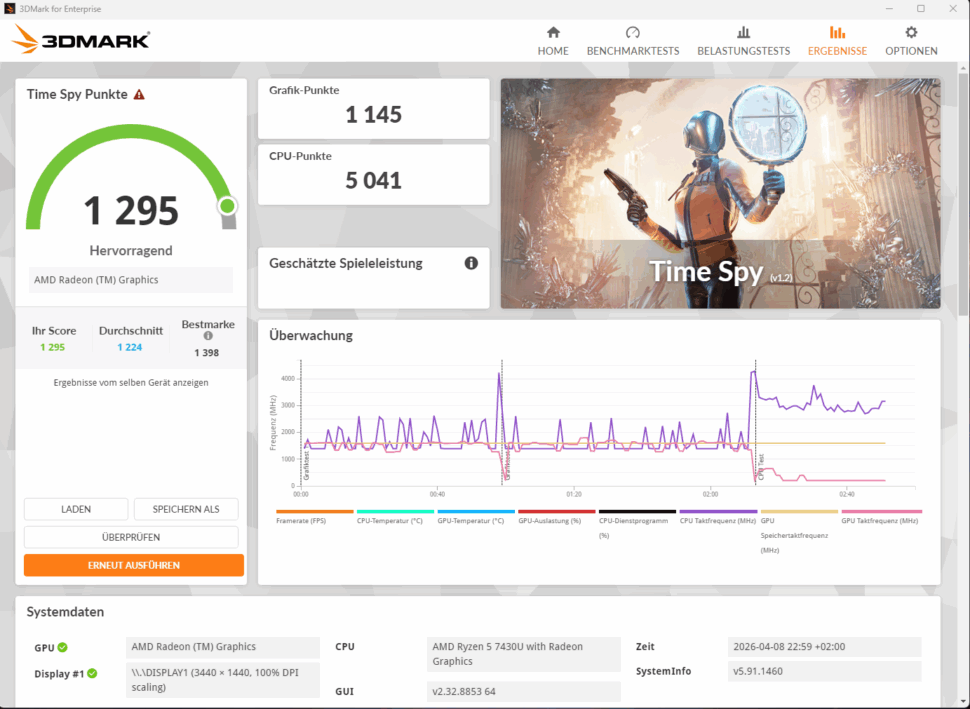Screen dimensions: 970x709
Task: Select the 'AMD Radeon (TM) Graphics' label under gauge
Action: click(x=131, y=280)
